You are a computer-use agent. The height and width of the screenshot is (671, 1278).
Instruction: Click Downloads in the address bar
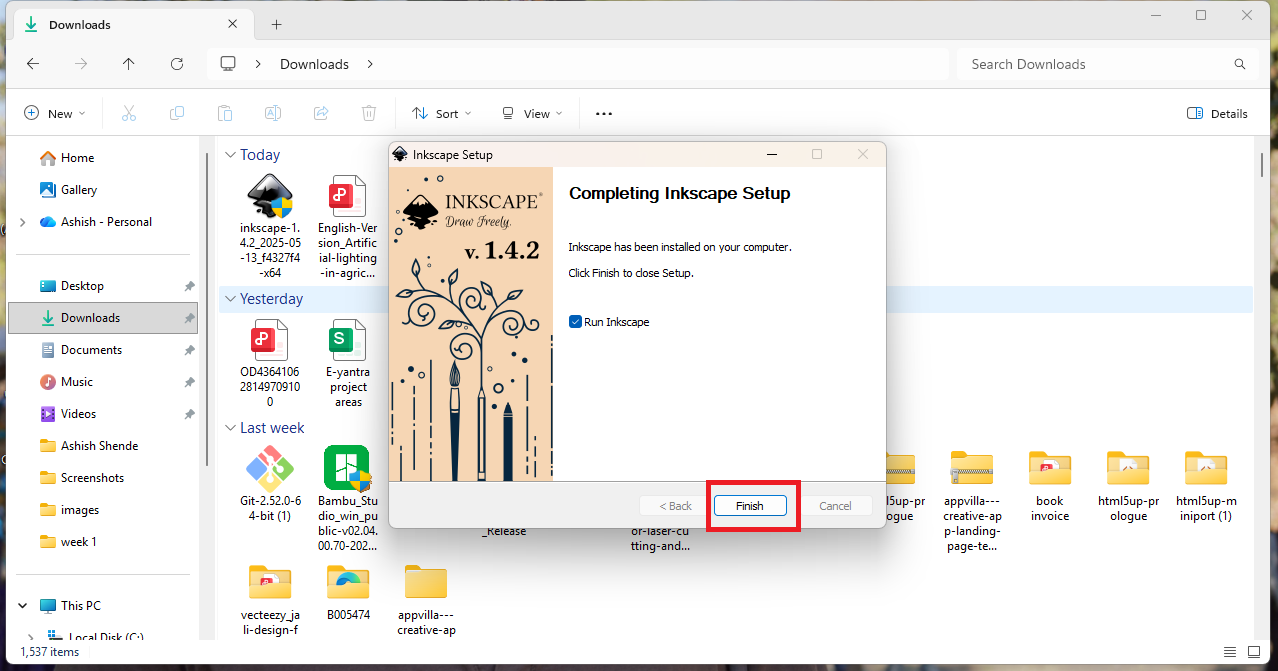click(314, 64)
